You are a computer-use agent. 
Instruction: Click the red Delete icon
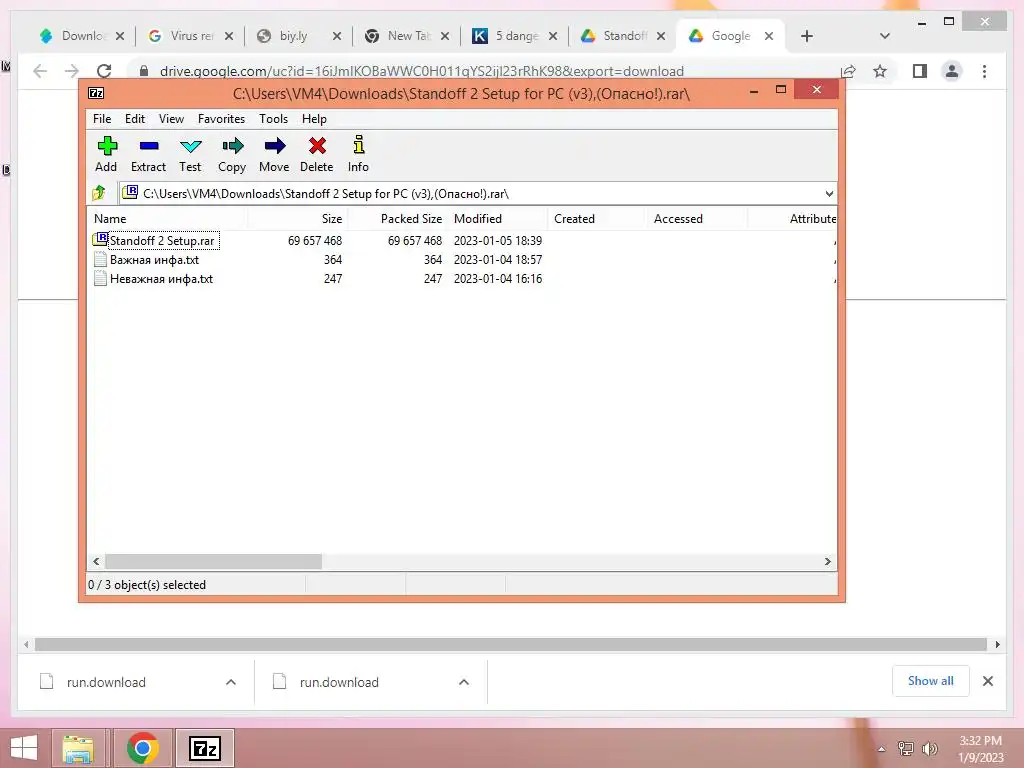coord(317,146)
